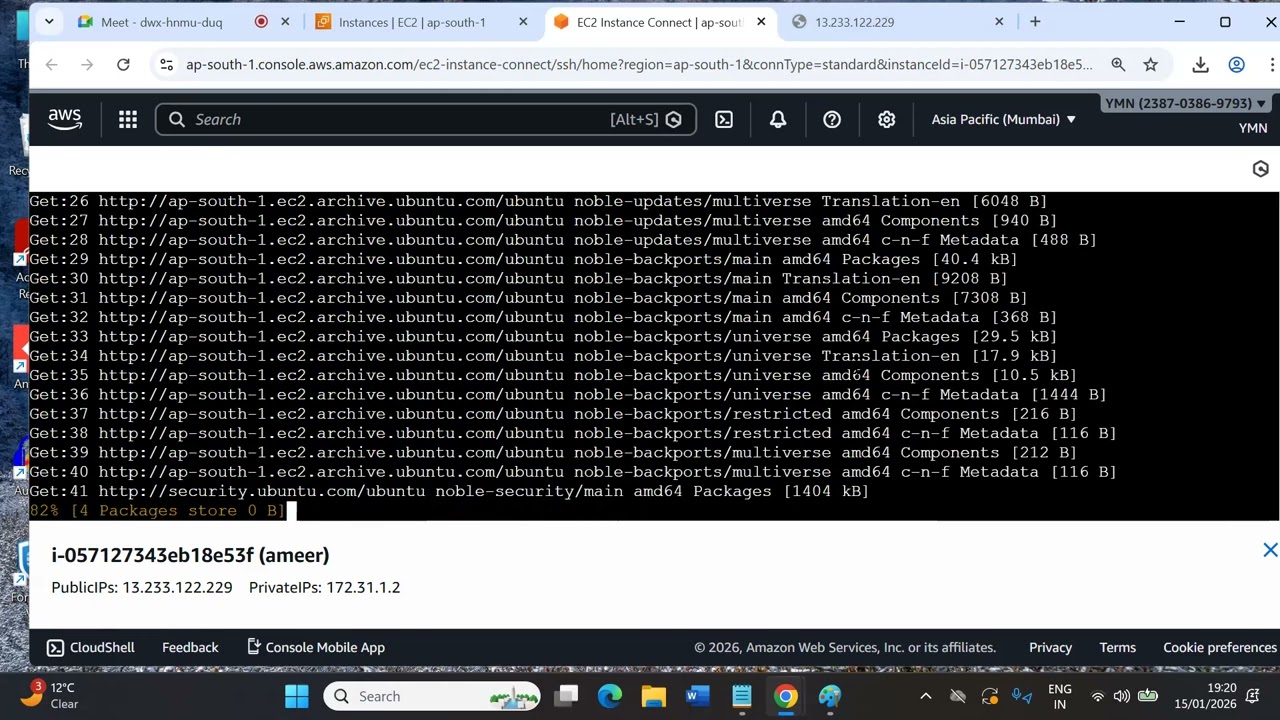Bookmark this page with the star icon
The image size is (1280, 720).
point(1151,64)
